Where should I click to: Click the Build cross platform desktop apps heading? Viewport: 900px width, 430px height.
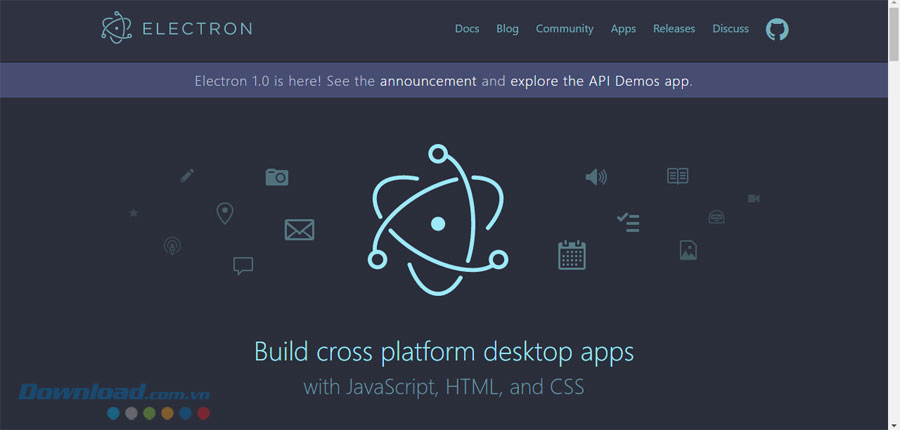(444, 351)
